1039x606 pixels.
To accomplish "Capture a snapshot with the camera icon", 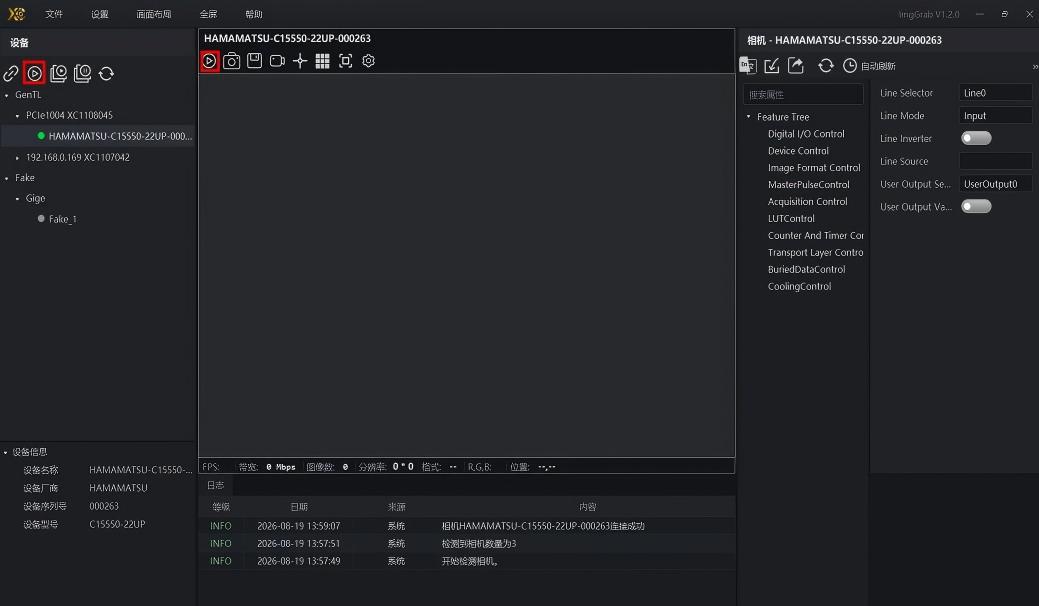I will pyautogui.click(x=231, y=61).
